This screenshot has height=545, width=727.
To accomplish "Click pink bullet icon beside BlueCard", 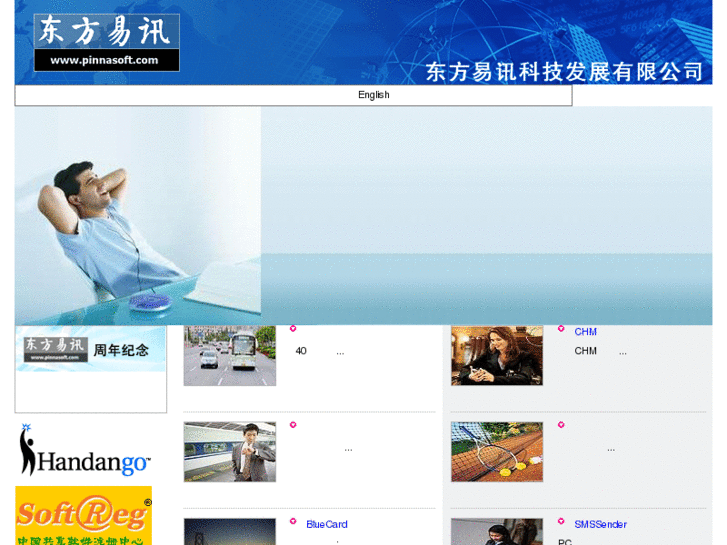I will (293, 521).
